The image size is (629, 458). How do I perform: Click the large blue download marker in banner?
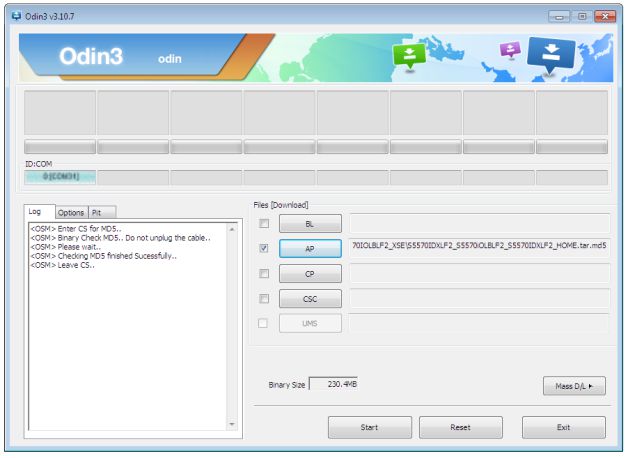point(551,55)
